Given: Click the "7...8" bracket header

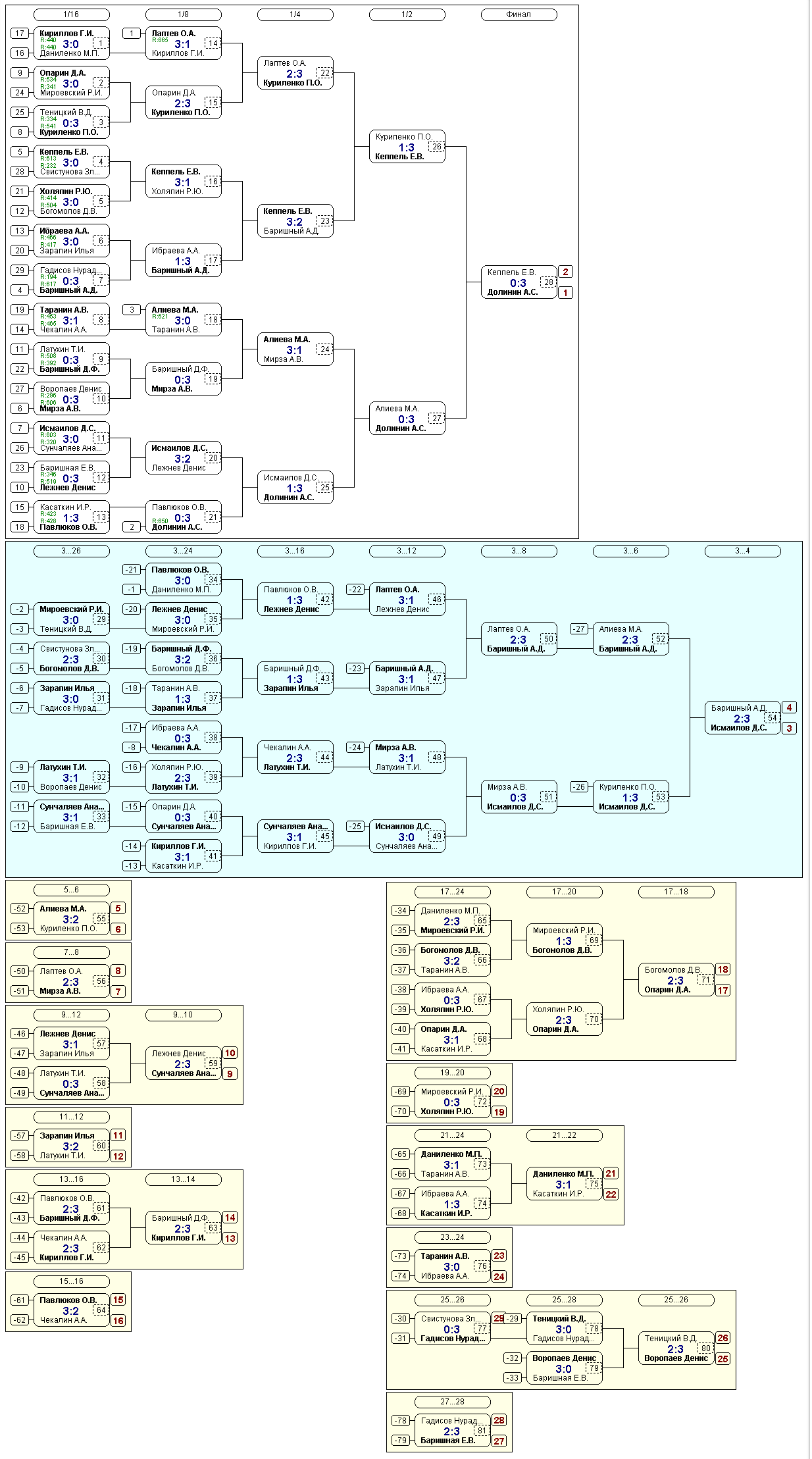Looking at the screenshot, I should (71, 952).
